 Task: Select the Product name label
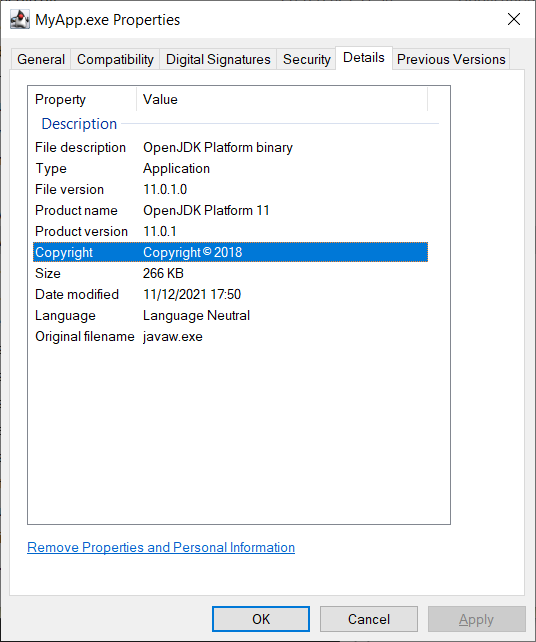pos(76,210)
